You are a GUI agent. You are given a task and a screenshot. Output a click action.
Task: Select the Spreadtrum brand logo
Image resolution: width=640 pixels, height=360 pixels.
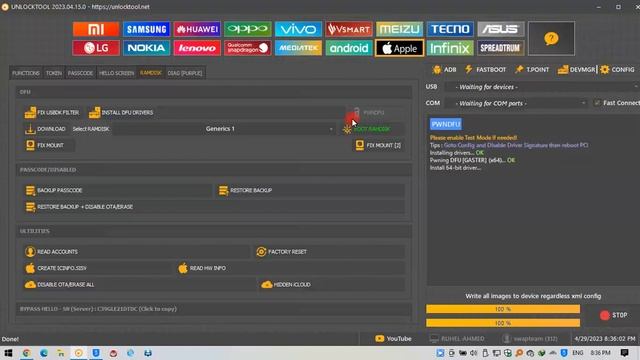coord(501,48)
